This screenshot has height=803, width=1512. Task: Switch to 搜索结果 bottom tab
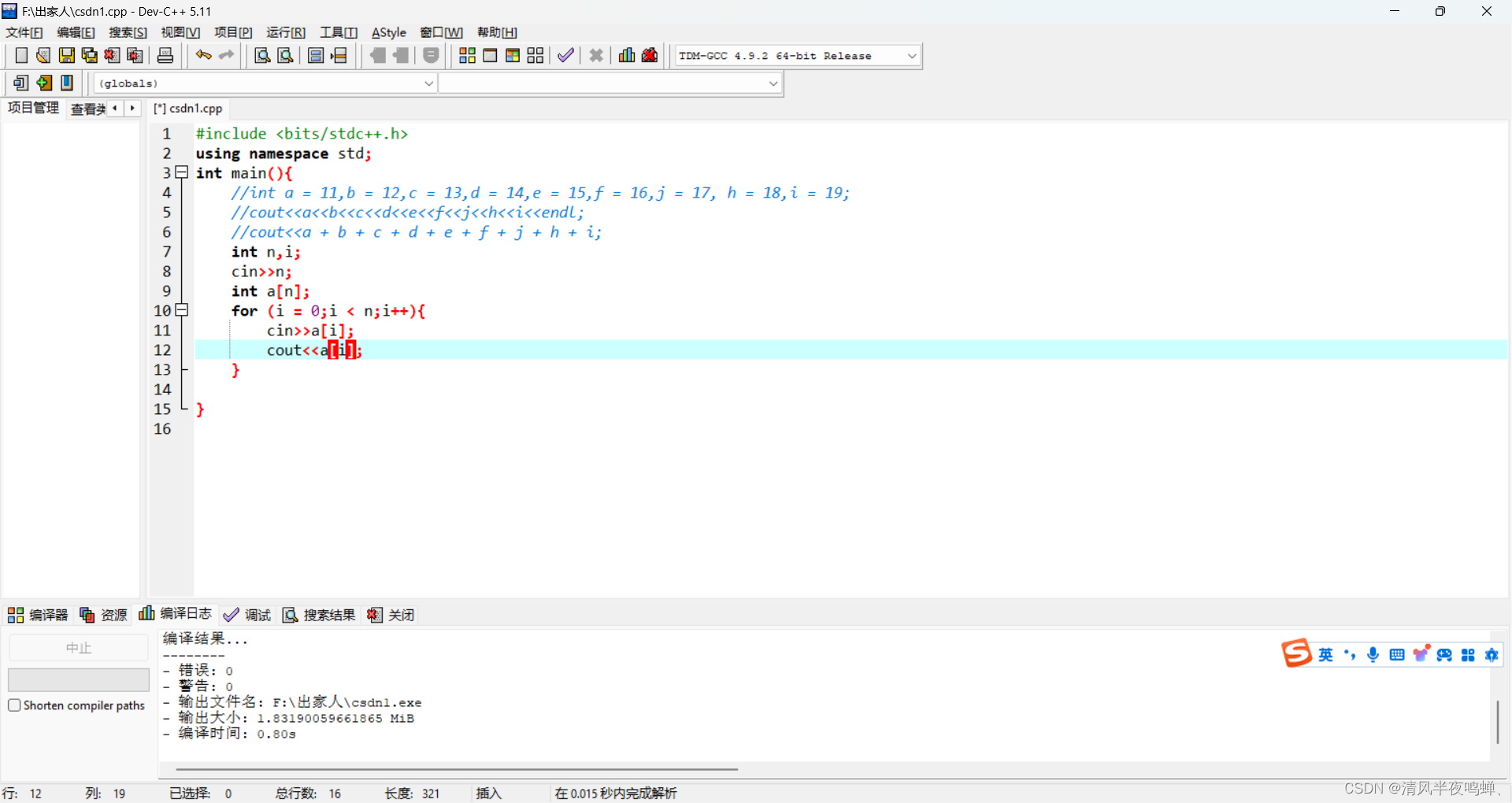pos(319,615)
